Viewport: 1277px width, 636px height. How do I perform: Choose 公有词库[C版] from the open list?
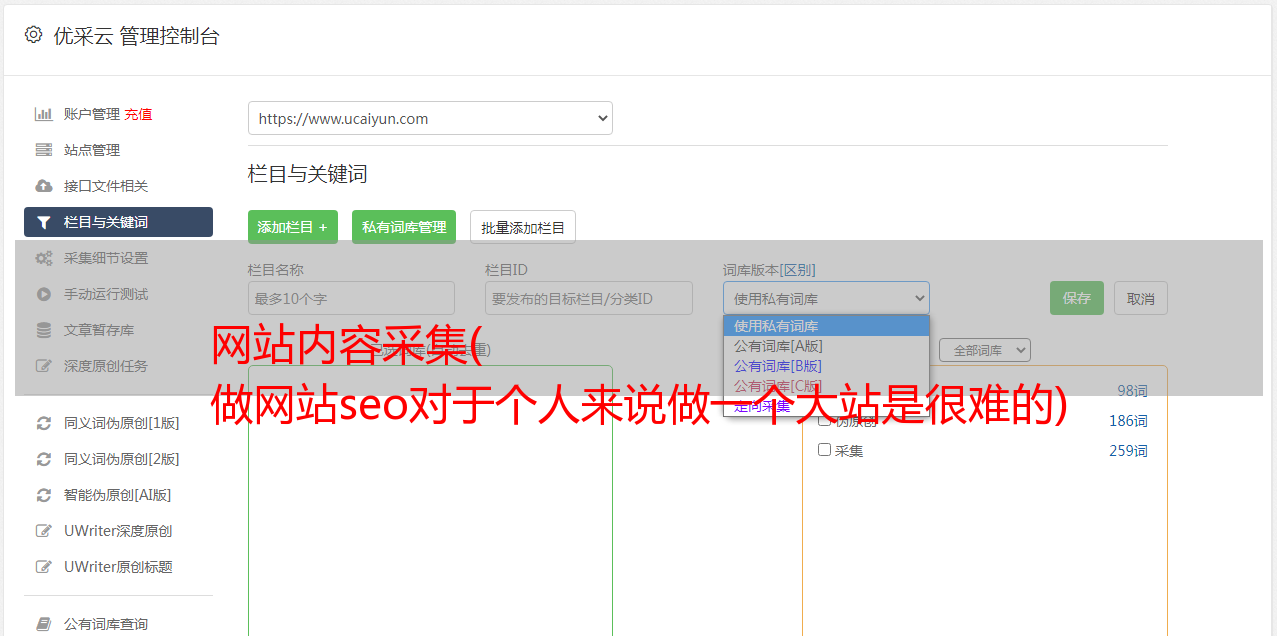tap(826, 386)
